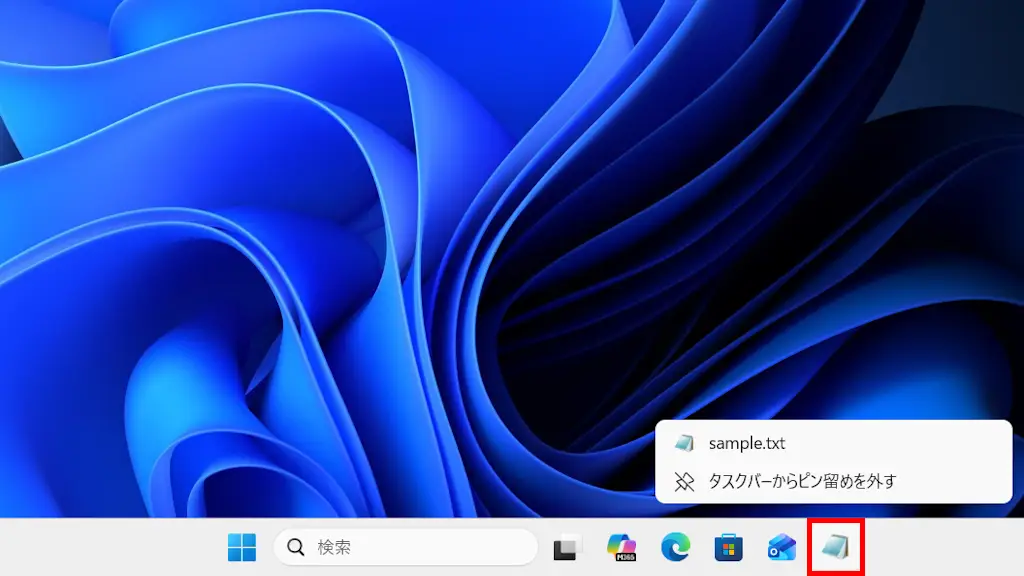Click the magnifier icon in search box
Screen dimensions: 1024x576
pyautogui.click(x=296, y=547)
